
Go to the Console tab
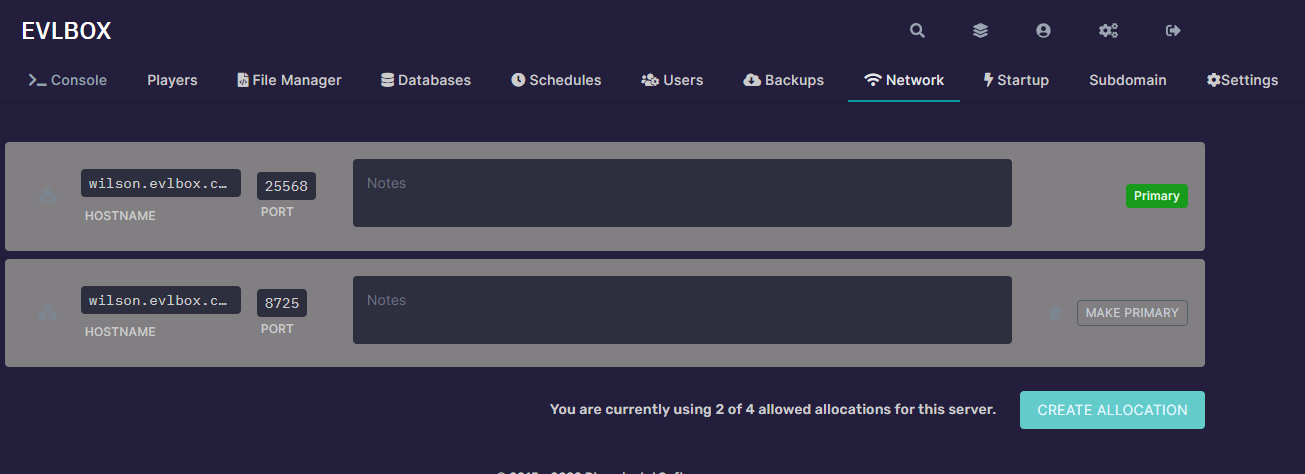pyautogui.click(x=67, y=80)
